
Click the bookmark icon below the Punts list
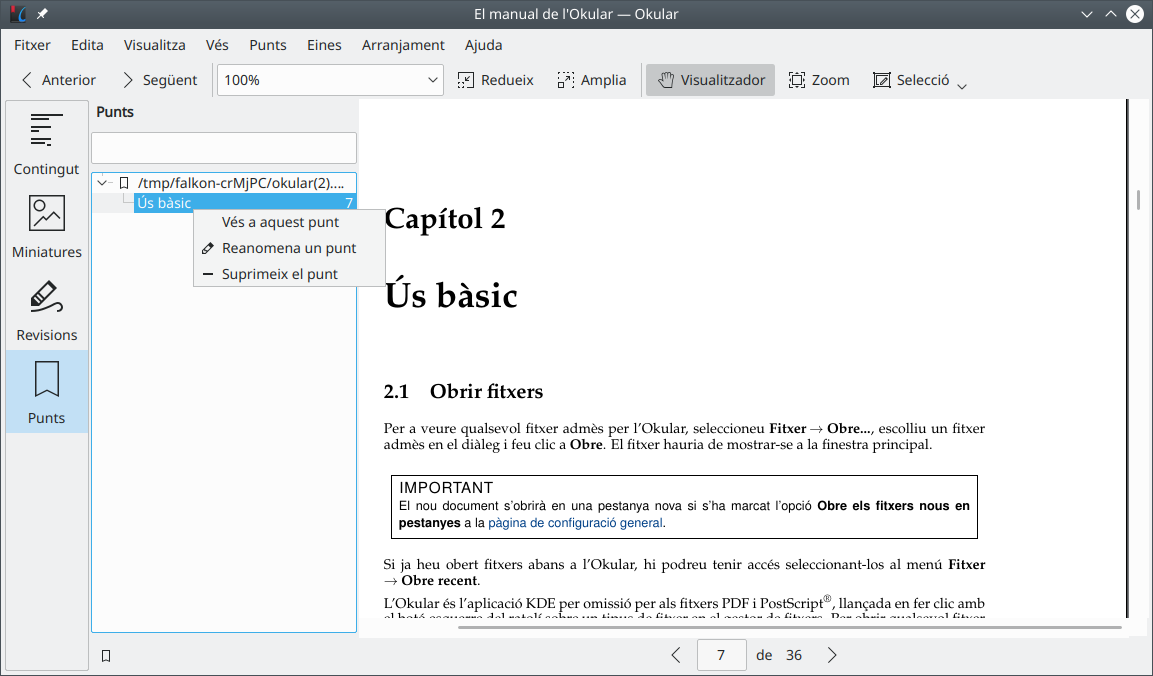[x=106, y=656]
